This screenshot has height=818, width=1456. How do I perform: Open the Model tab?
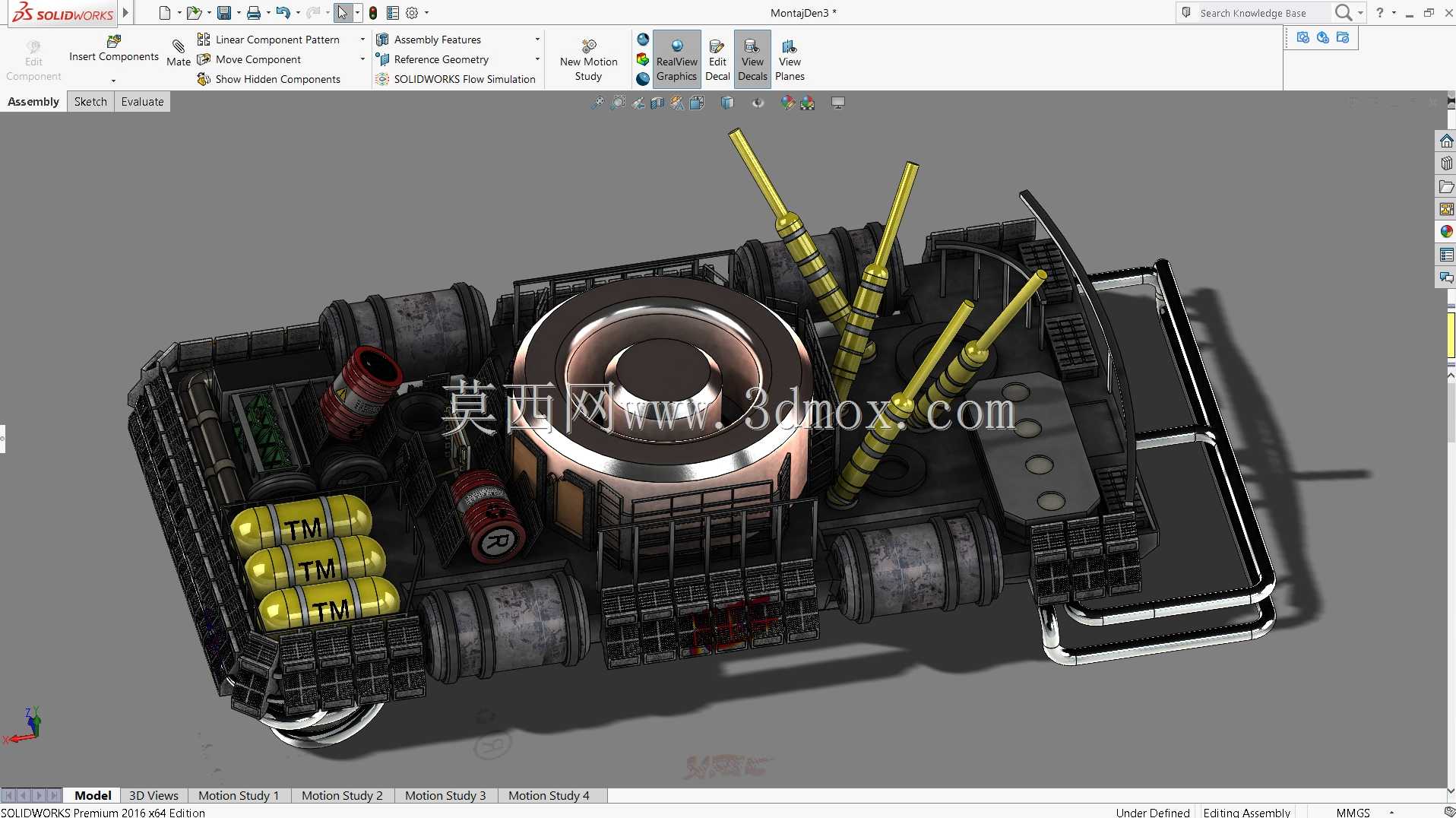click(93, 796)
